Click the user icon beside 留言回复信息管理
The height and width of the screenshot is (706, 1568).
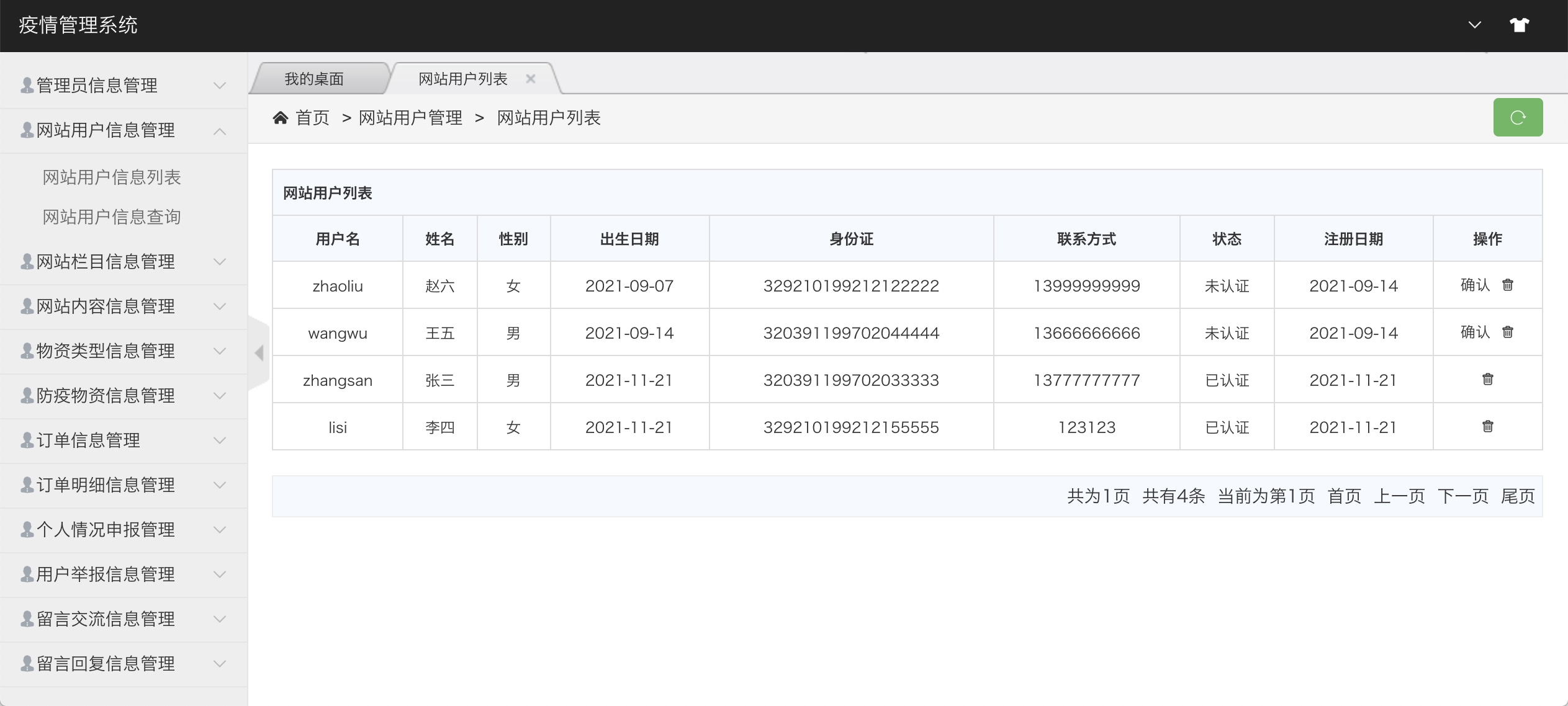point(27,663)
